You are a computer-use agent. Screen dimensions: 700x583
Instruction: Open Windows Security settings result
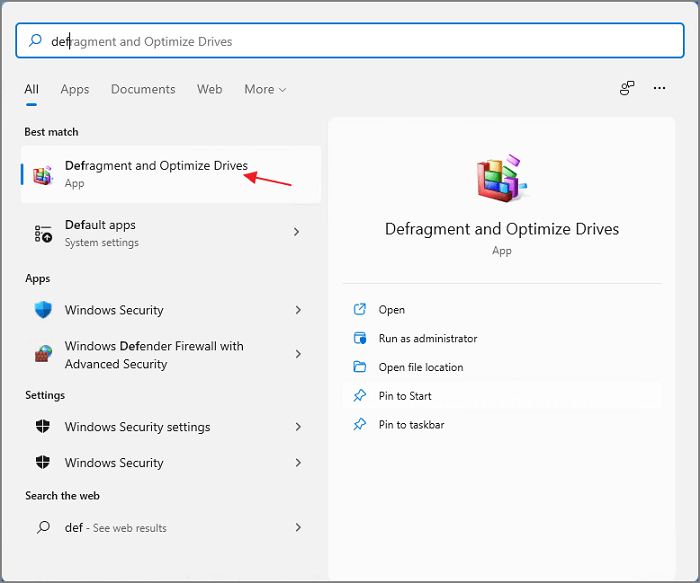pyautogui.click(x=137, y=427)
